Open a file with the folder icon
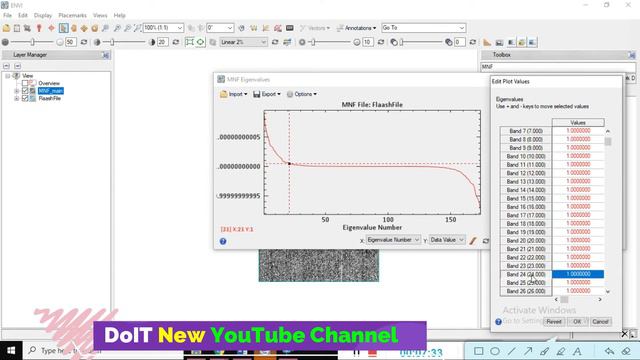 tap(7, 28)
